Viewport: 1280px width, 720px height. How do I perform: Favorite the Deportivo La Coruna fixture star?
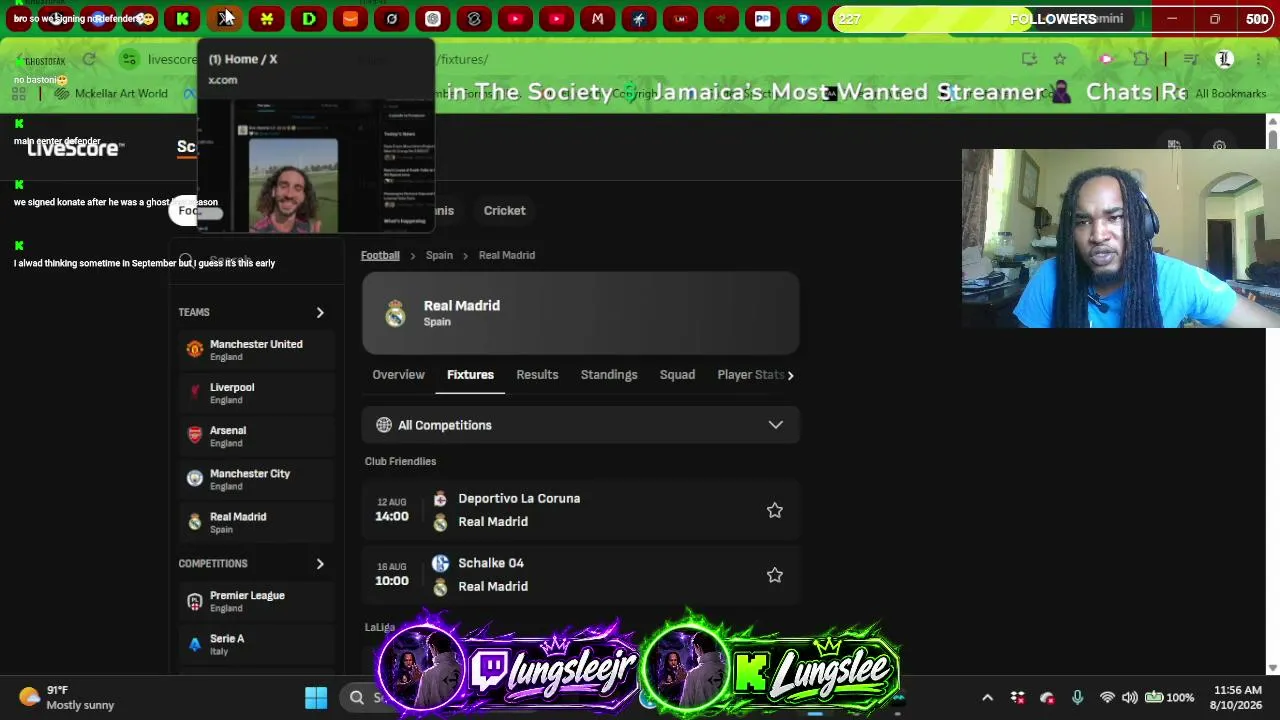774,510
